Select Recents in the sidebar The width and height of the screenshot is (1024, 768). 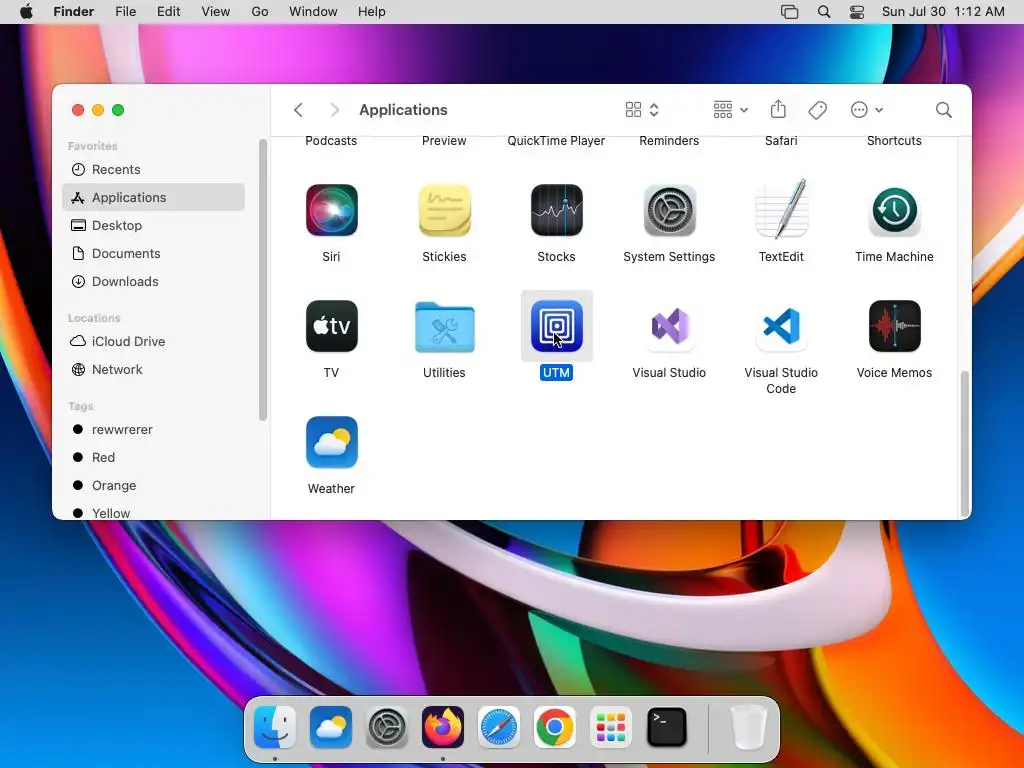tap(153, 169)
